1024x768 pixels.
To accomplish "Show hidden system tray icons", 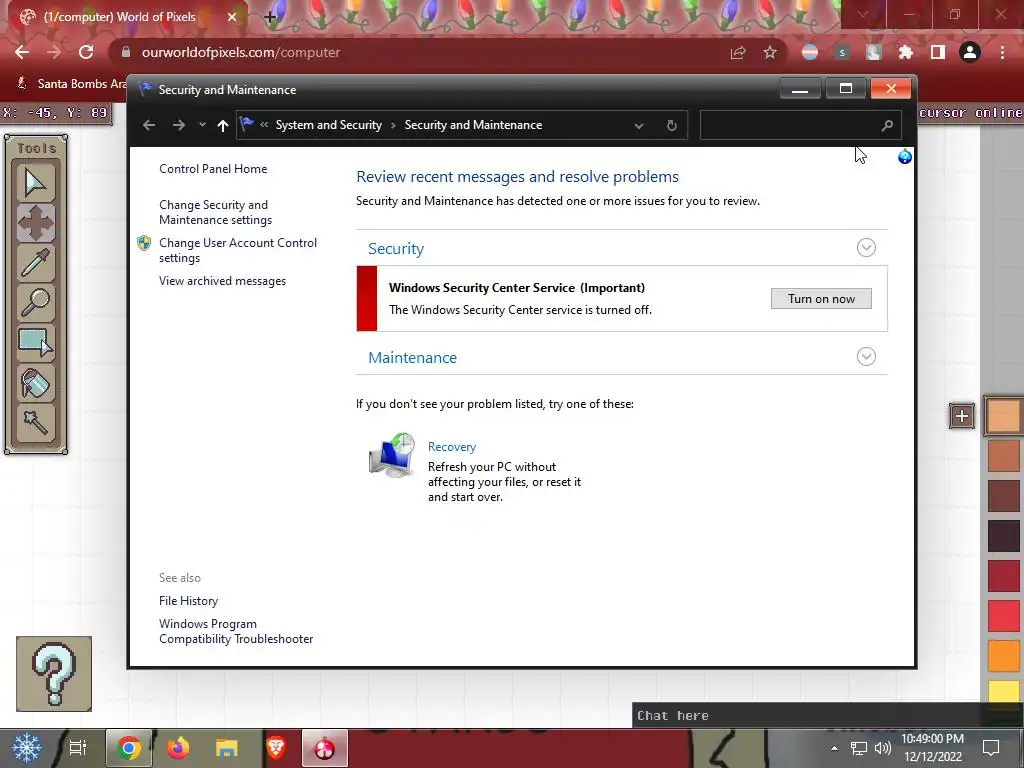I will pyautogui.click(x=834, y=748).
